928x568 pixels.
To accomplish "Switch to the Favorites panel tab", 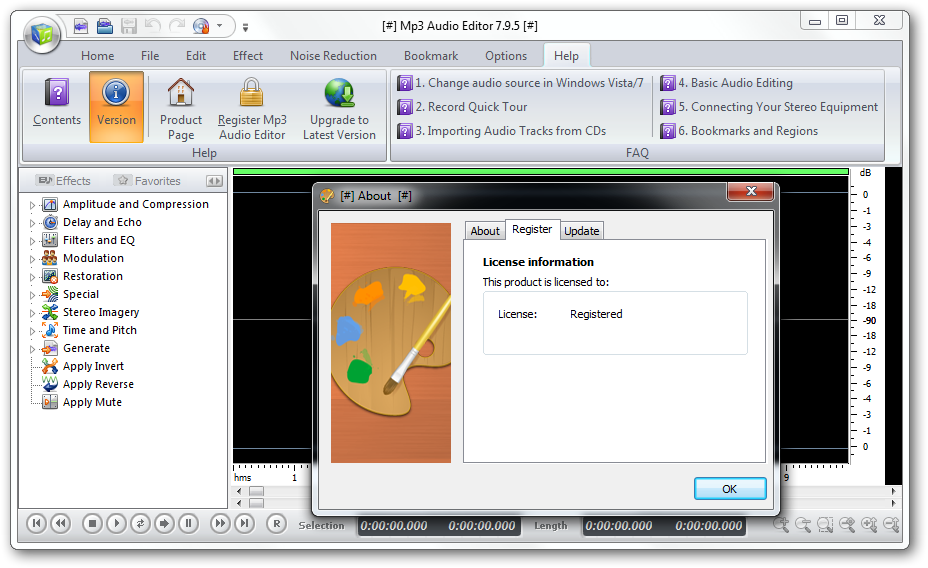I will [x=149, y=180].
